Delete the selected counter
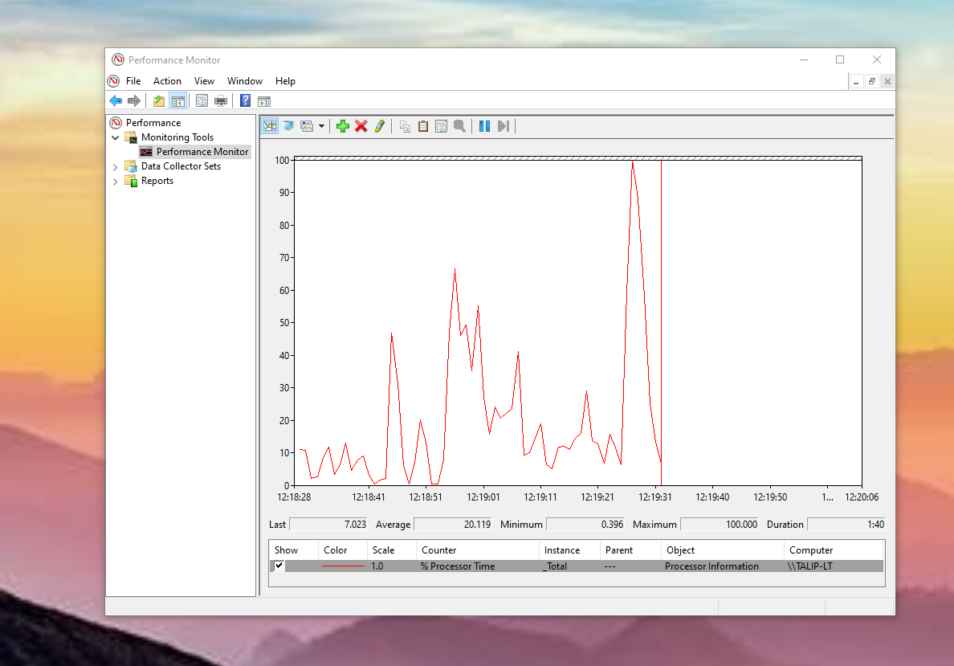This screenshot has height=666, width=954. point(361,126)
